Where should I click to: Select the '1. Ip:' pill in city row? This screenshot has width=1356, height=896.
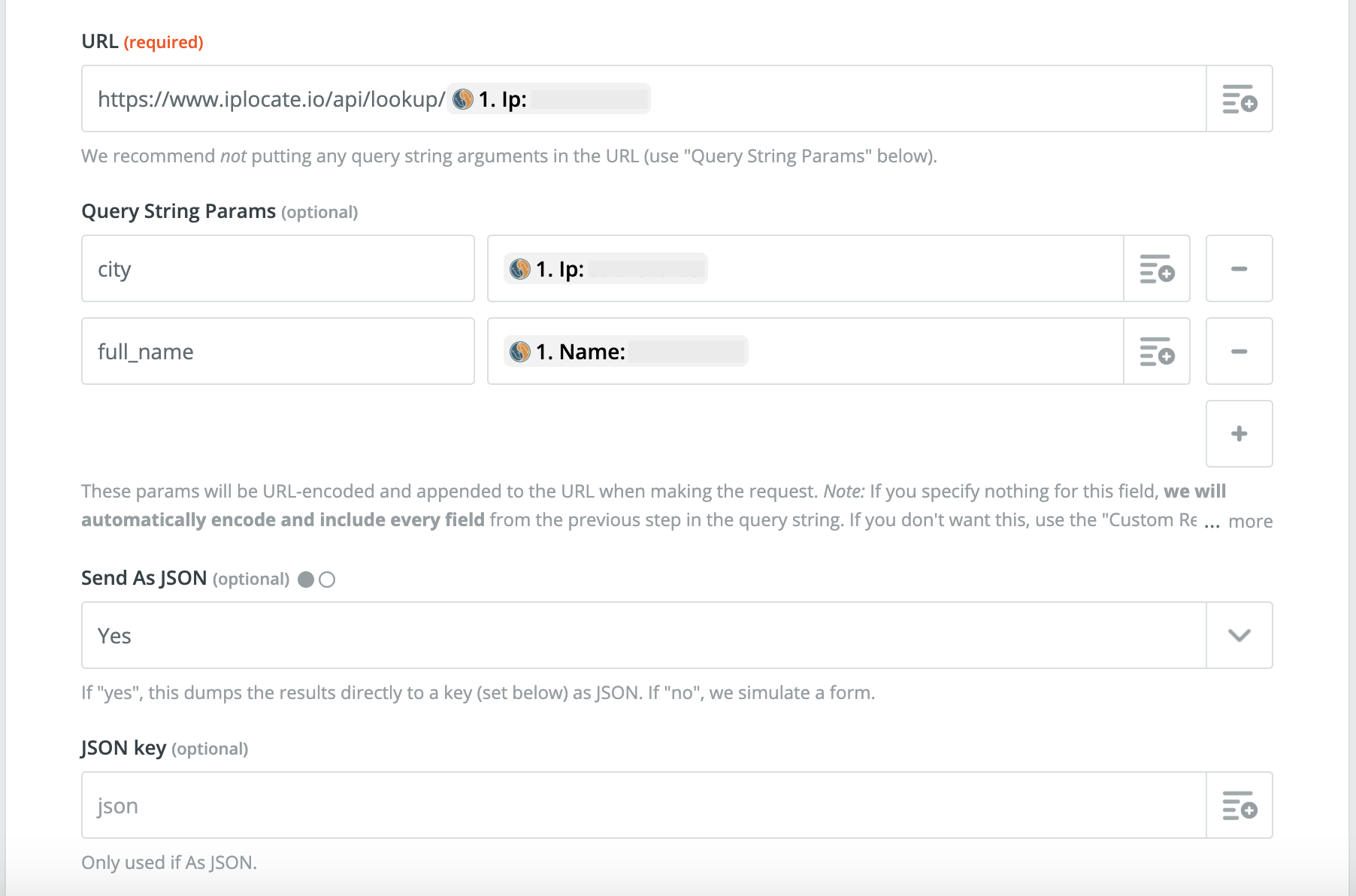[x=605, y=268]
